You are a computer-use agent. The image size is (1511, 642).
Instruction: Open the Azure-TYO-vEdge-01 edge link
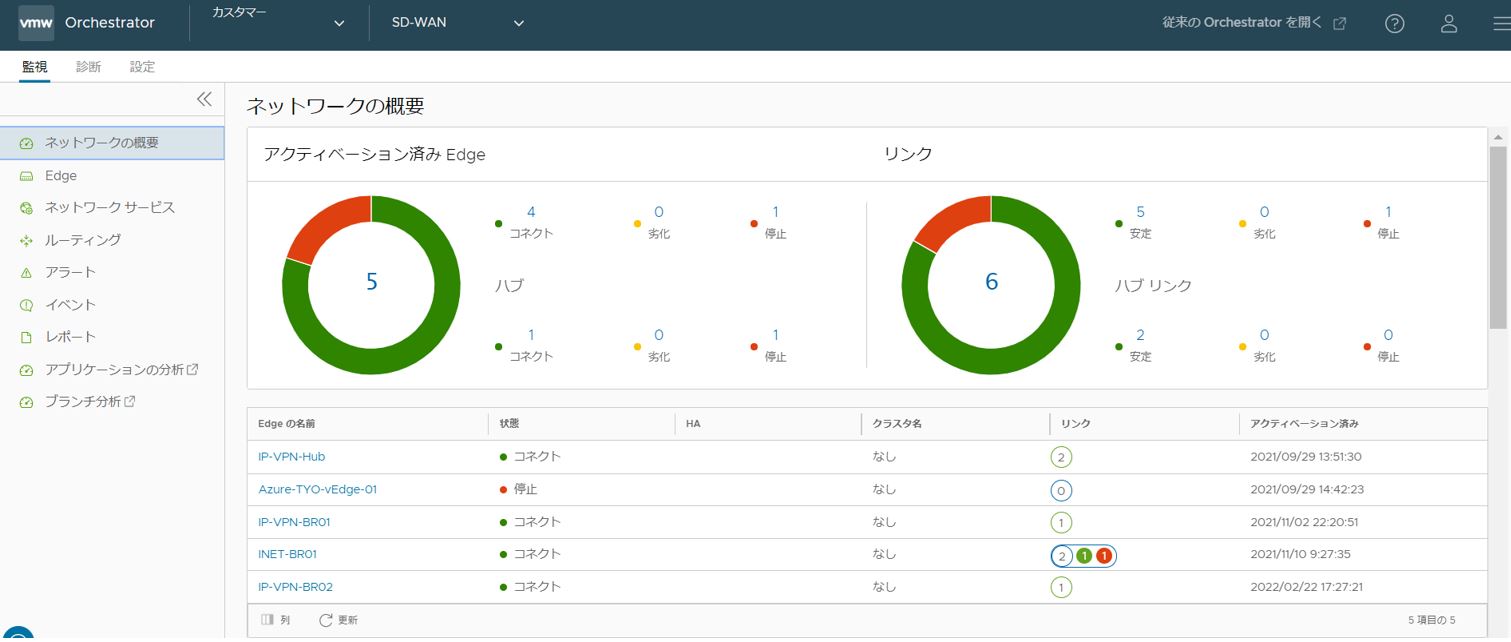coord(317,490)
